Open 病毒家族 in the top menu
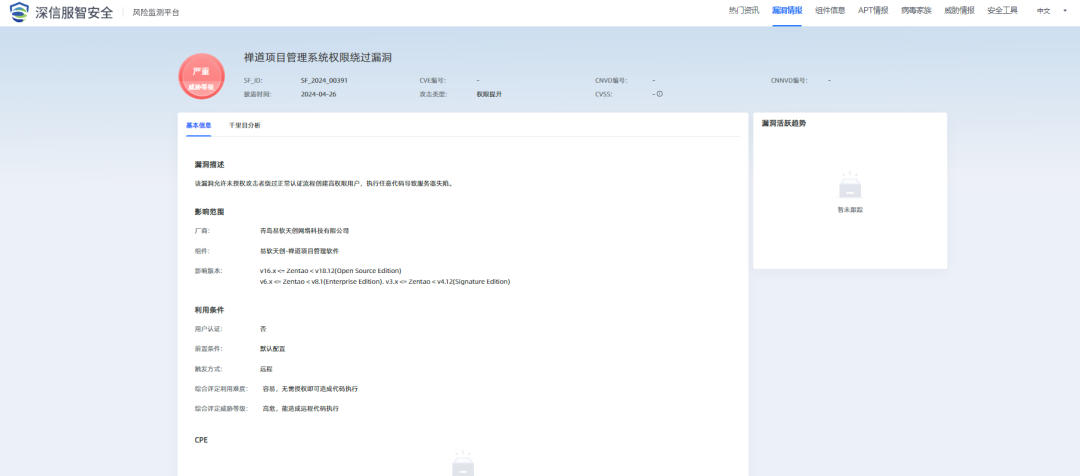1080x476 pixels. [916, 10]
